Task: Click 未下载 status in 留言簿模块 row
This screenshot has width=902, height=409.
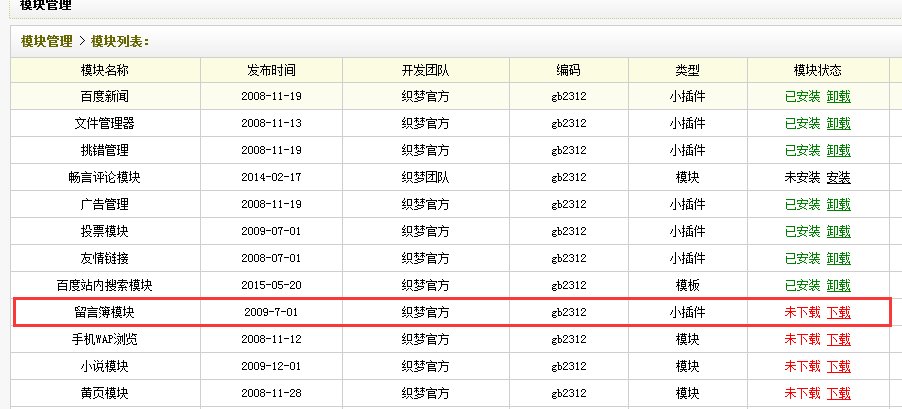Action: [802, 312]
